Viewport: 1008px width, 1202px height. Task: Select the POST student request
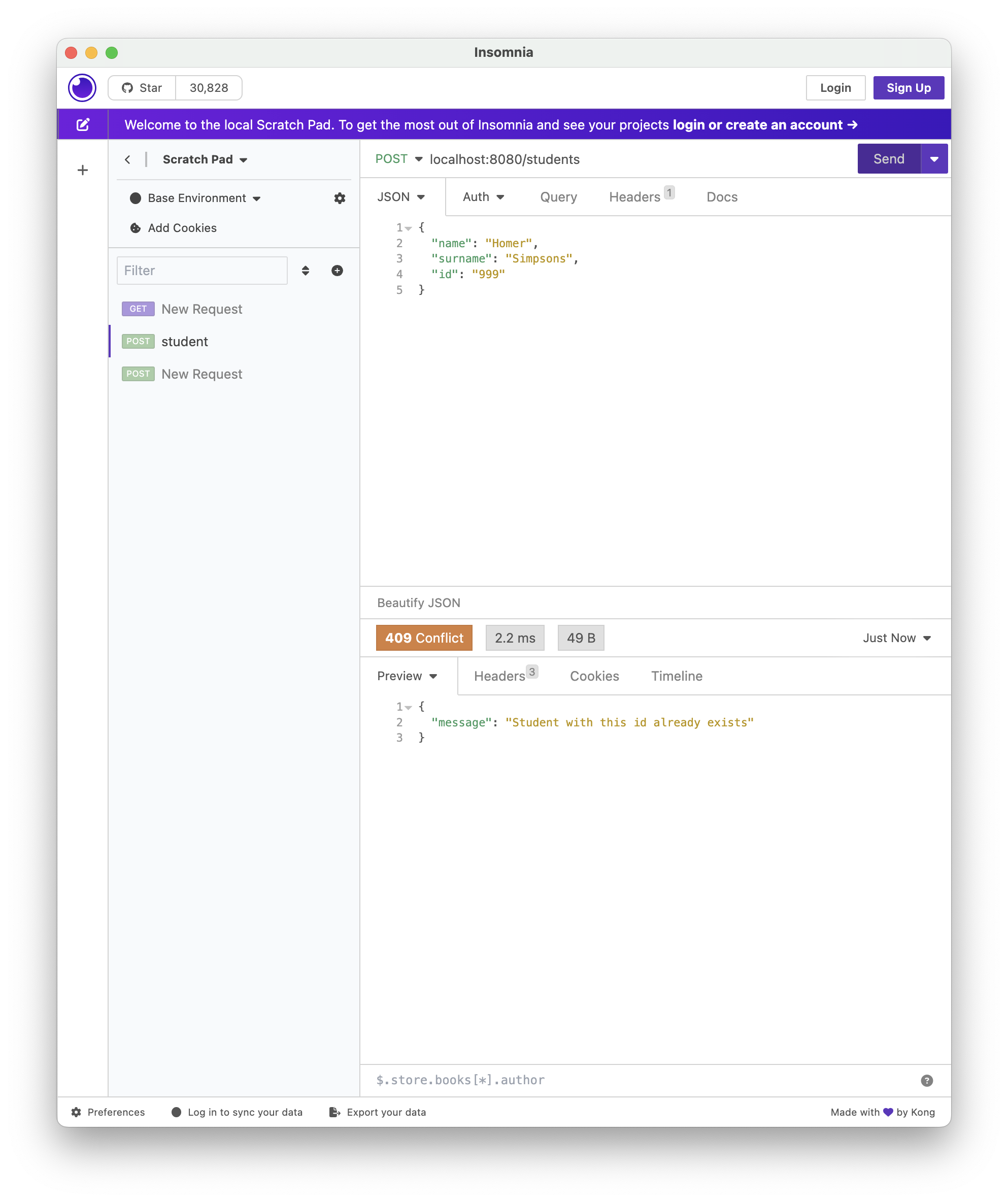(234, 342)
